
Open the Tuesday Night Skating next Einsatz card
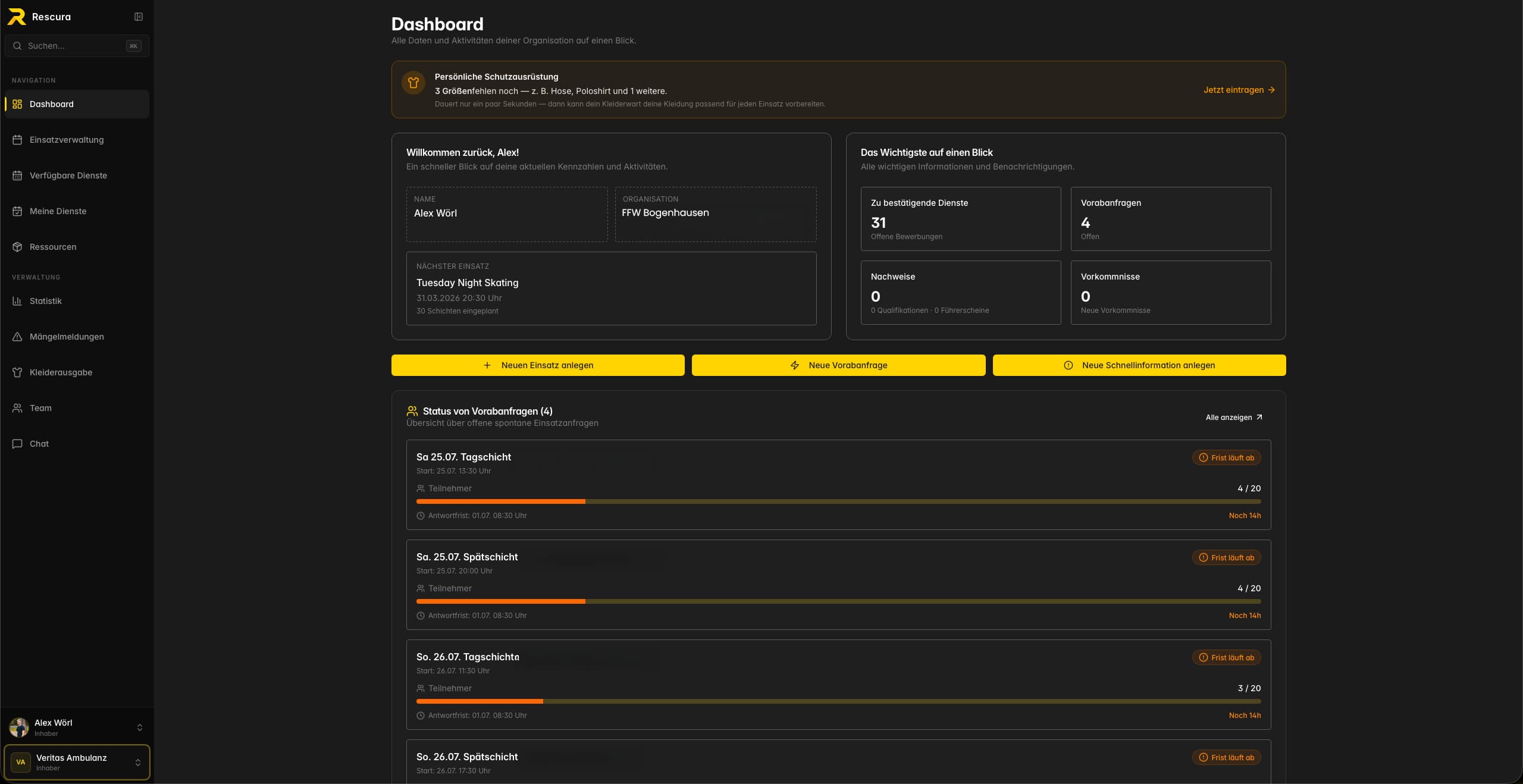pyautogui.click(x=611, y=288)
